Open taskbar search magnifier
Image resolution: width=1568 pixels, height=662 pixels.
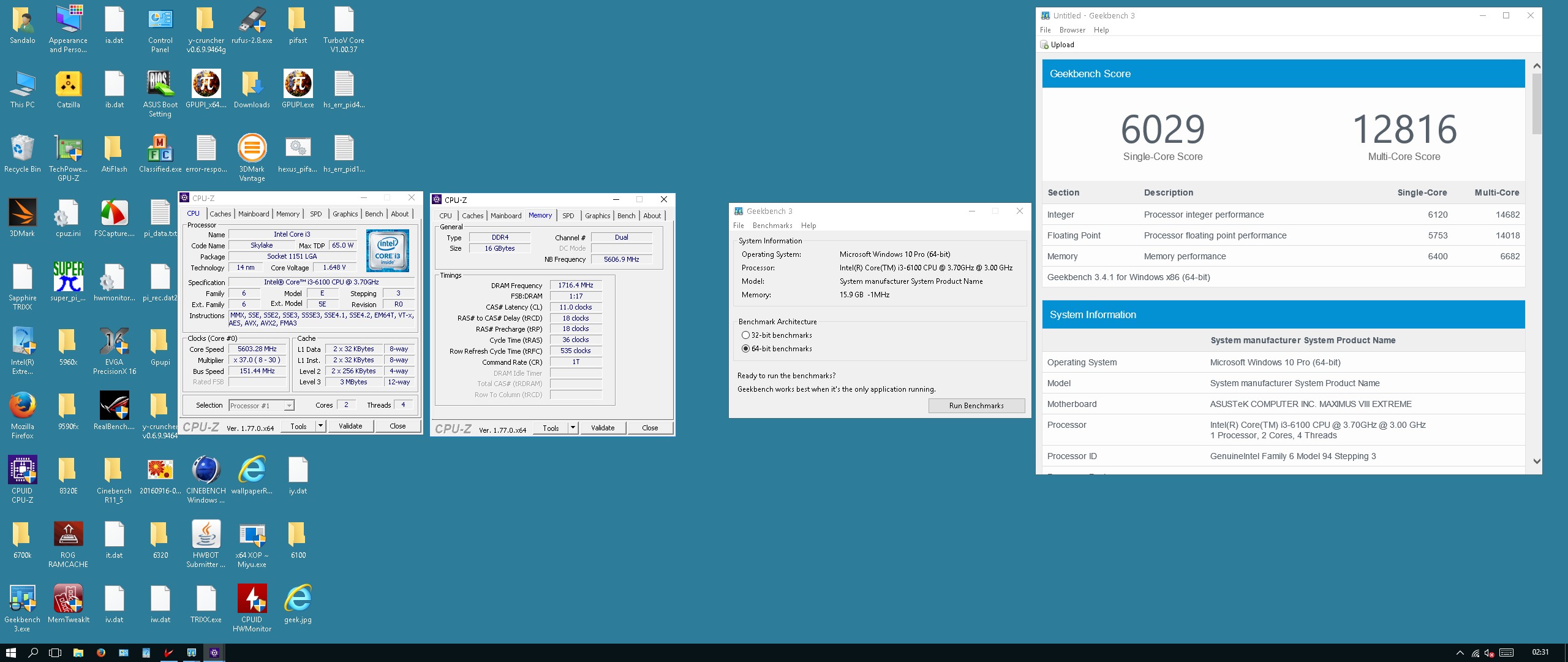(x=33, y=653)
